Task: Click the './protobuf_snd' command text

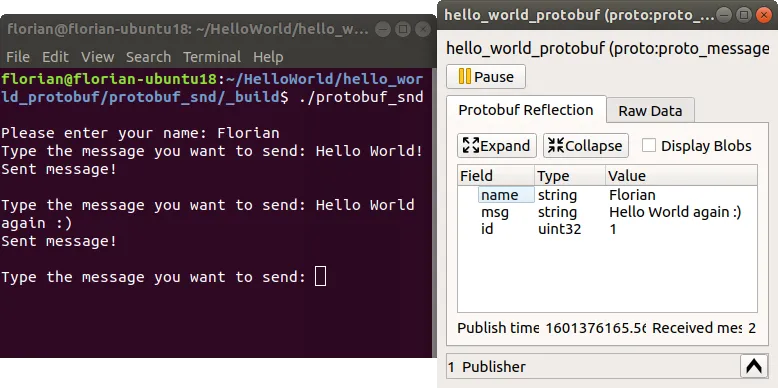Action: [361, 97]
